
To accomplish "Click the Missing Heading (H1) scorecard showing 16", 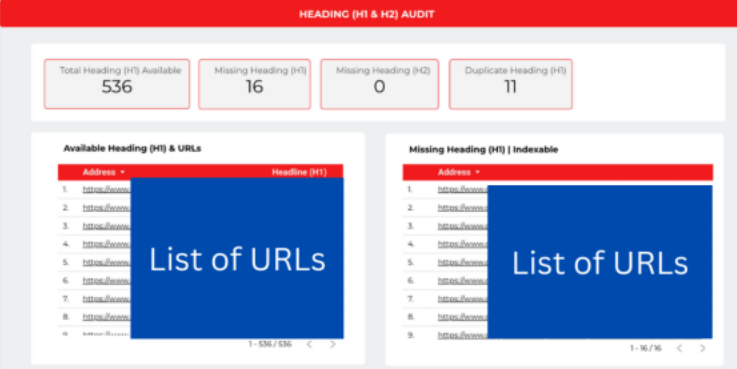I will click(x=254, y=84).
